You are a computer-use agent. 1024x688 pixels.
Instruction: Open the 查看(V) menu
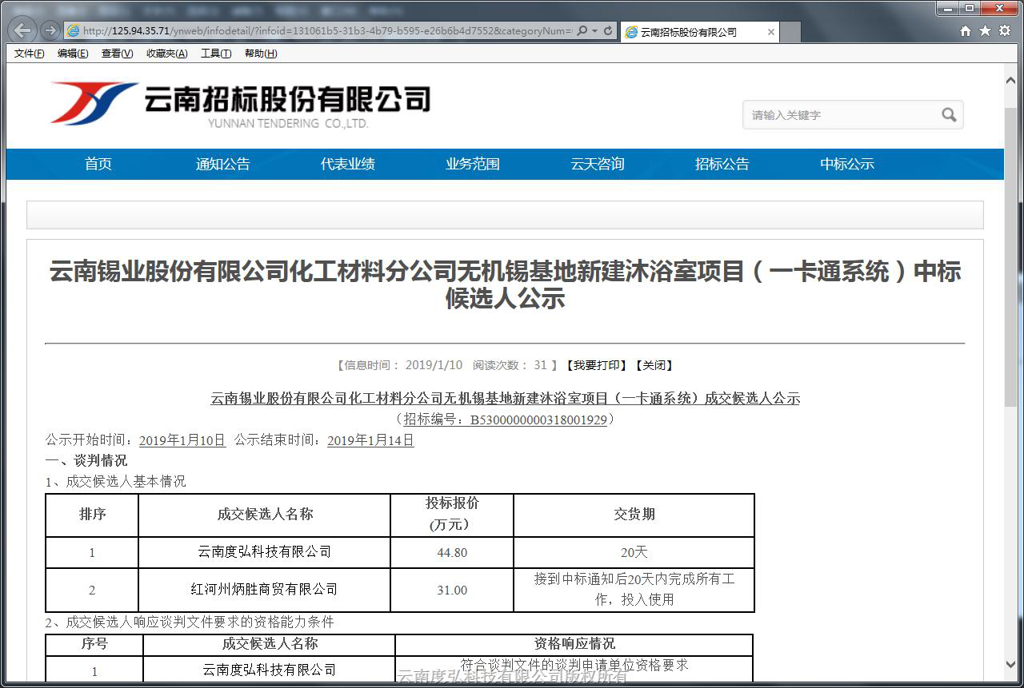pyautogui.click(x=117, y=54)
